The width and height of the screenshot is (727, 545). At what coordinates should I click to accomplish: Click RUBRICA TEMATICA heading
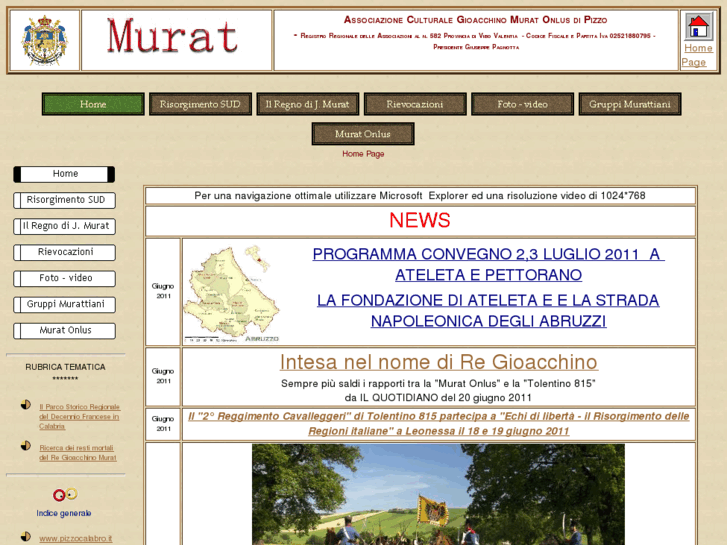coord(65,367)
